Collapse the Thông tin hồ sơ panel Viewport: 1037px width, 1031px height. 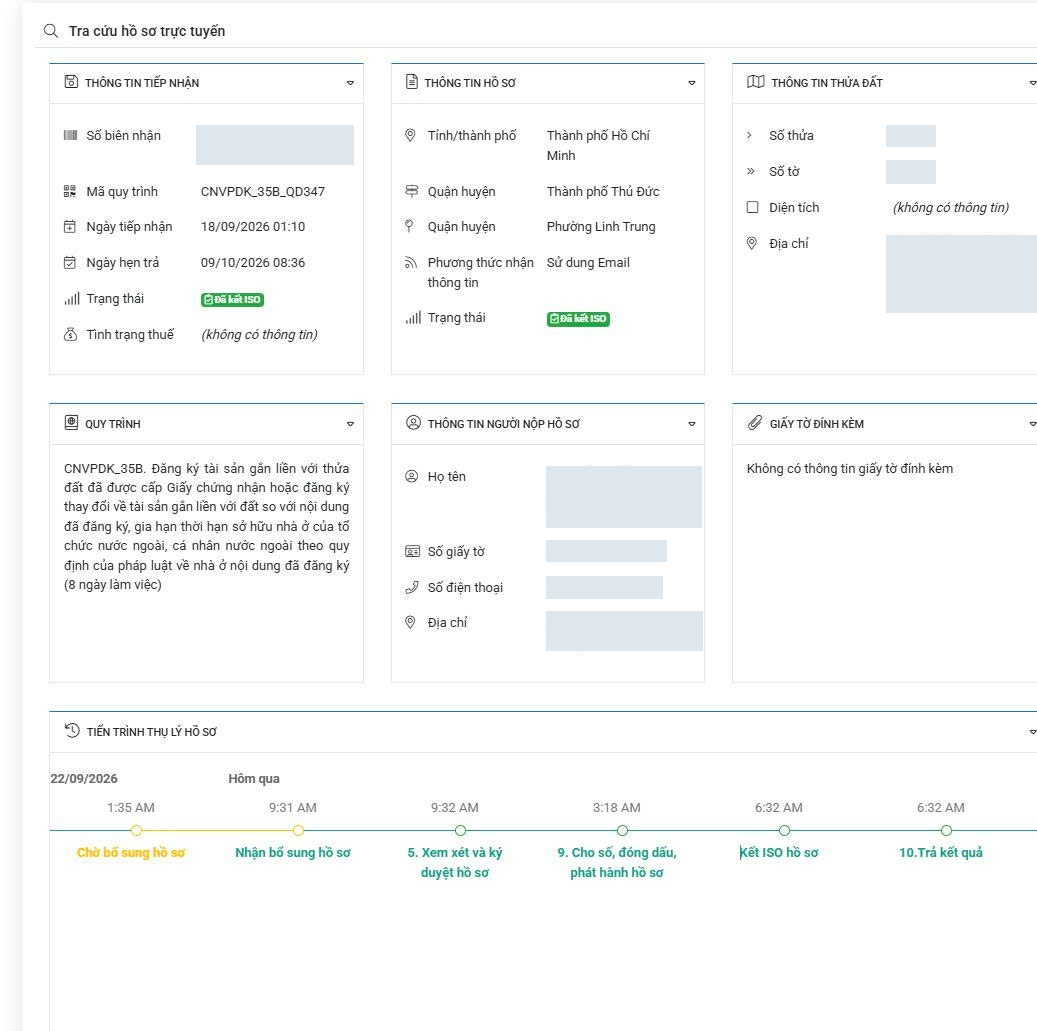[x=692, y=83]
